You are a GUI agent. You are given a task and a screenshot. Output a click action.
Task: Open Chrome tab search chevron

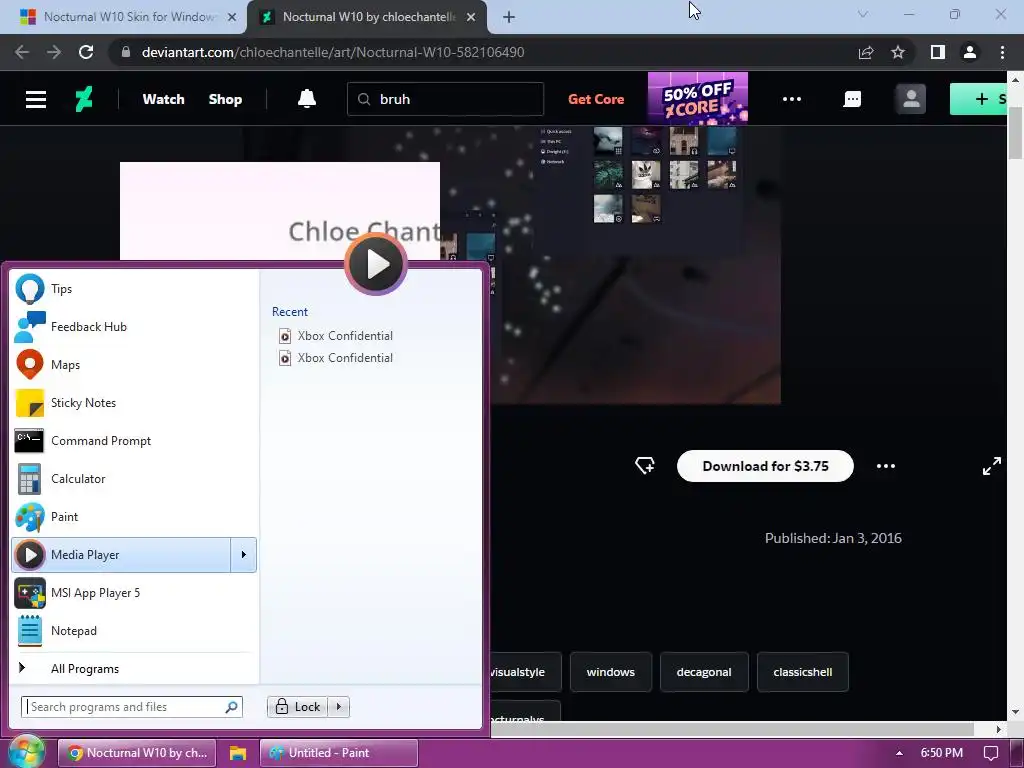pos(863,14)
